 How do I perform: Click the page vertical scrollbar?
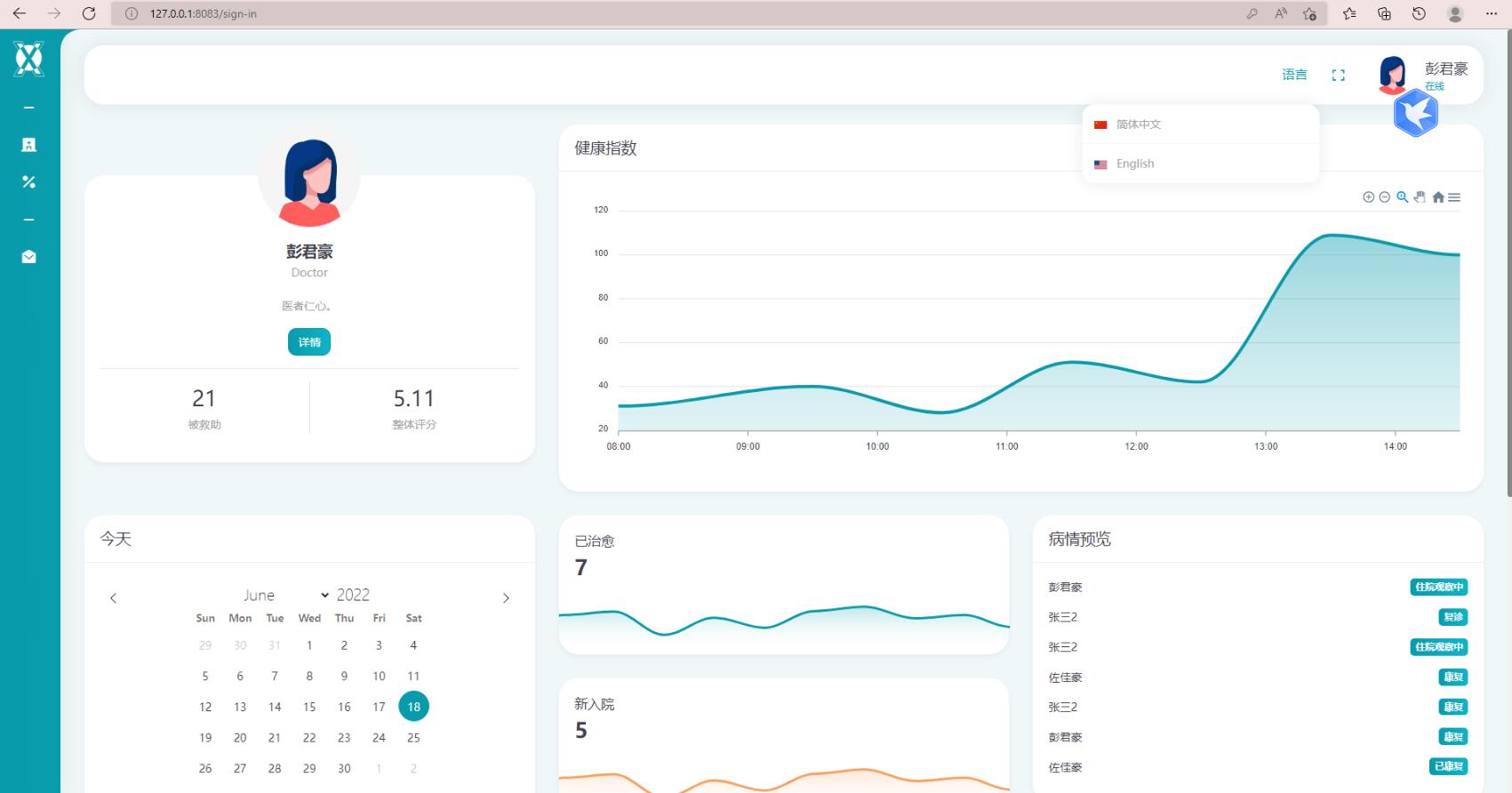1508,262
